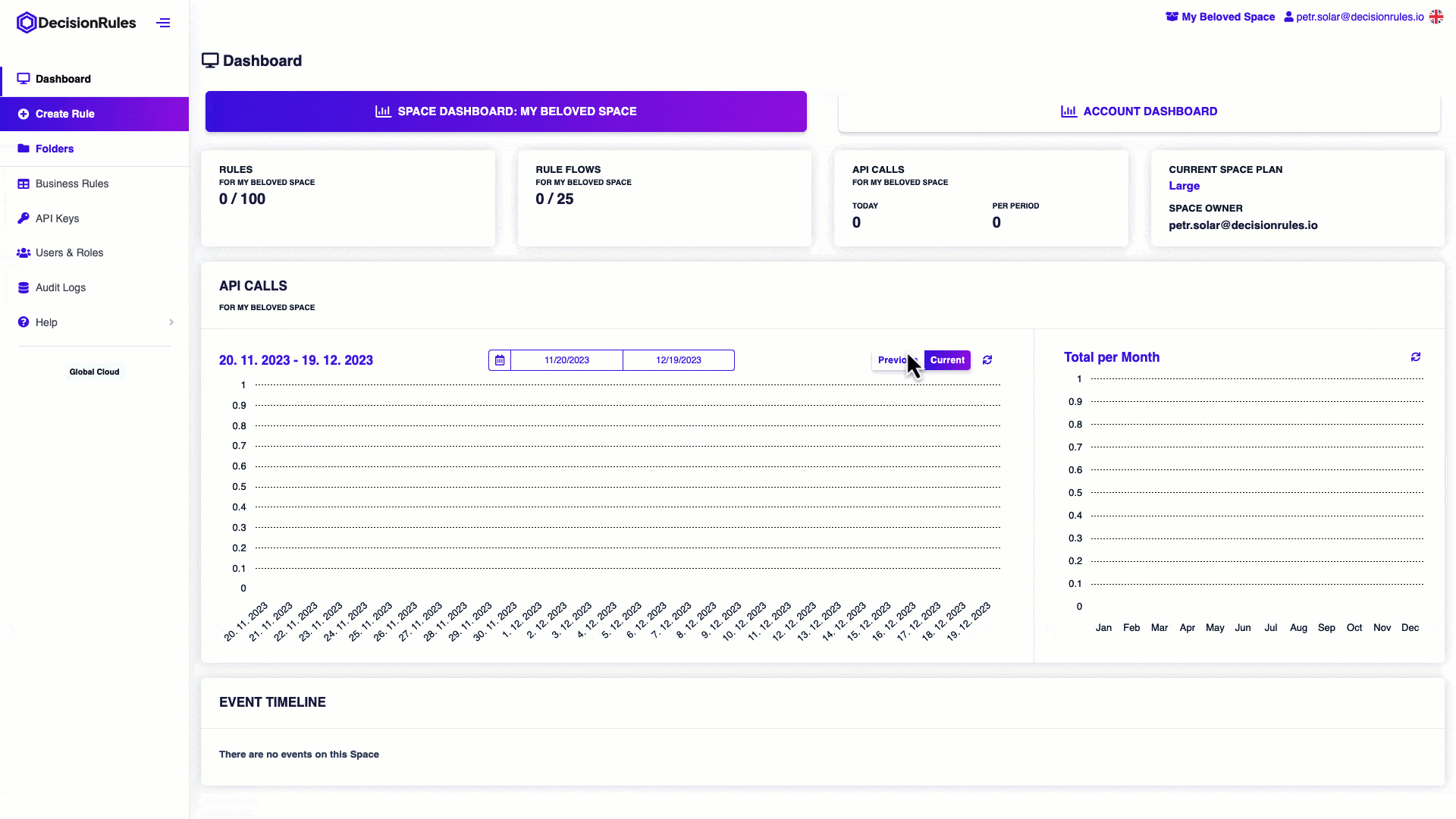
Task: Open Users & Roles in the sidebar
Action: coord(95,253)
